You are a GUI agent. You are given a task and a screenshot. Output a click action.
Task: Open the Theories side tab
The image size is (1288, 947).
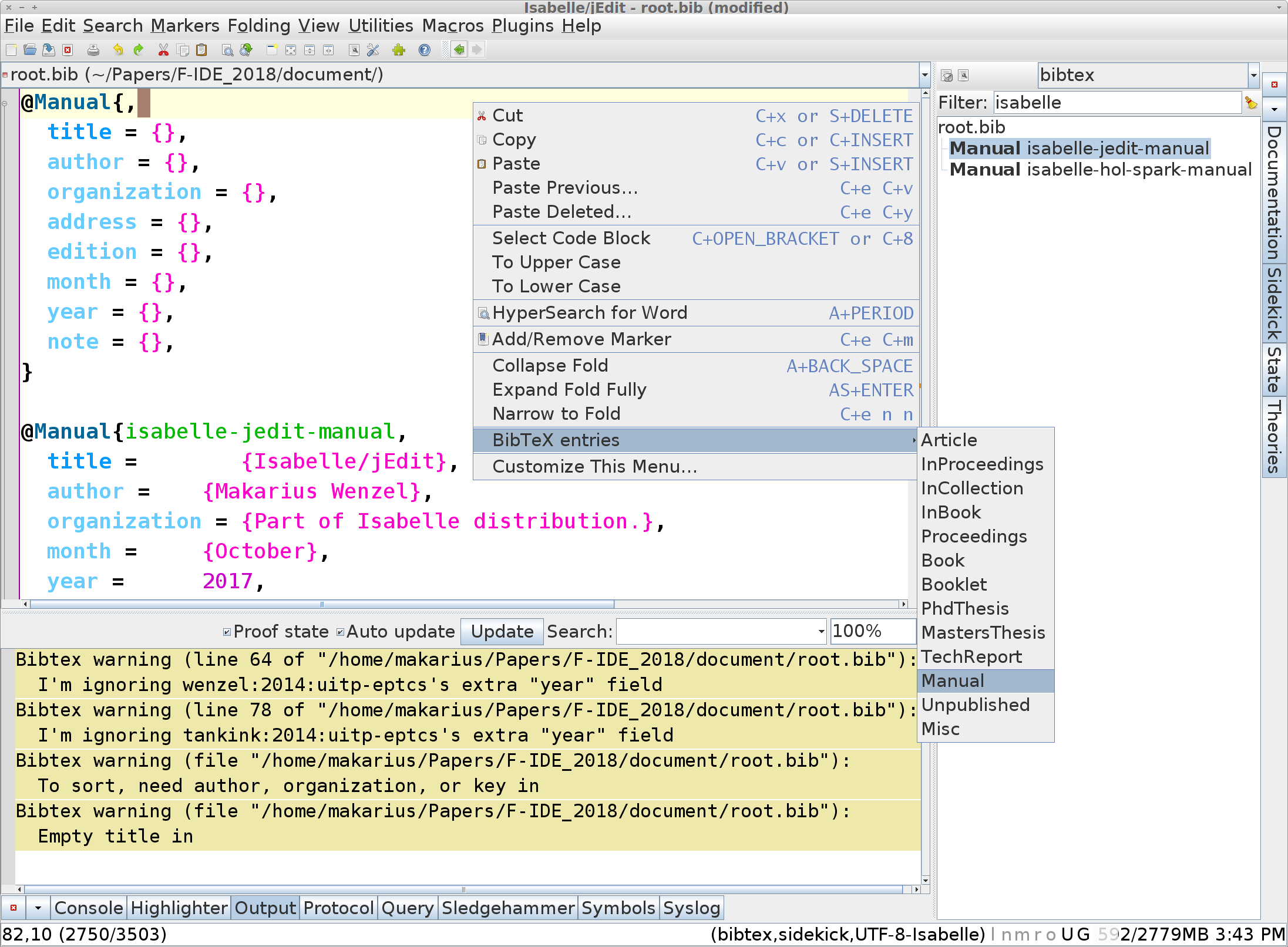click(x=1274, y=437)
